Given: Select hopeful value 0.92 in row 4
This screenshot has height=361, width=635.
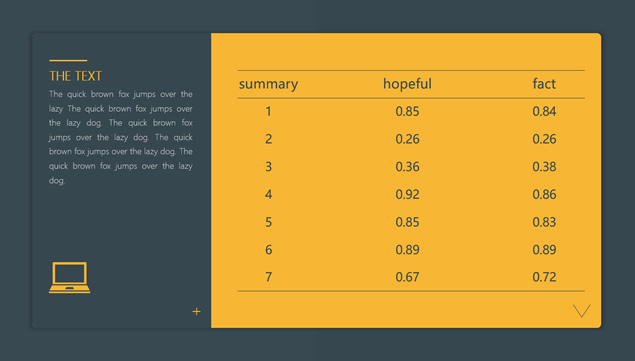Looking at the screenshot, I should 407,194.
